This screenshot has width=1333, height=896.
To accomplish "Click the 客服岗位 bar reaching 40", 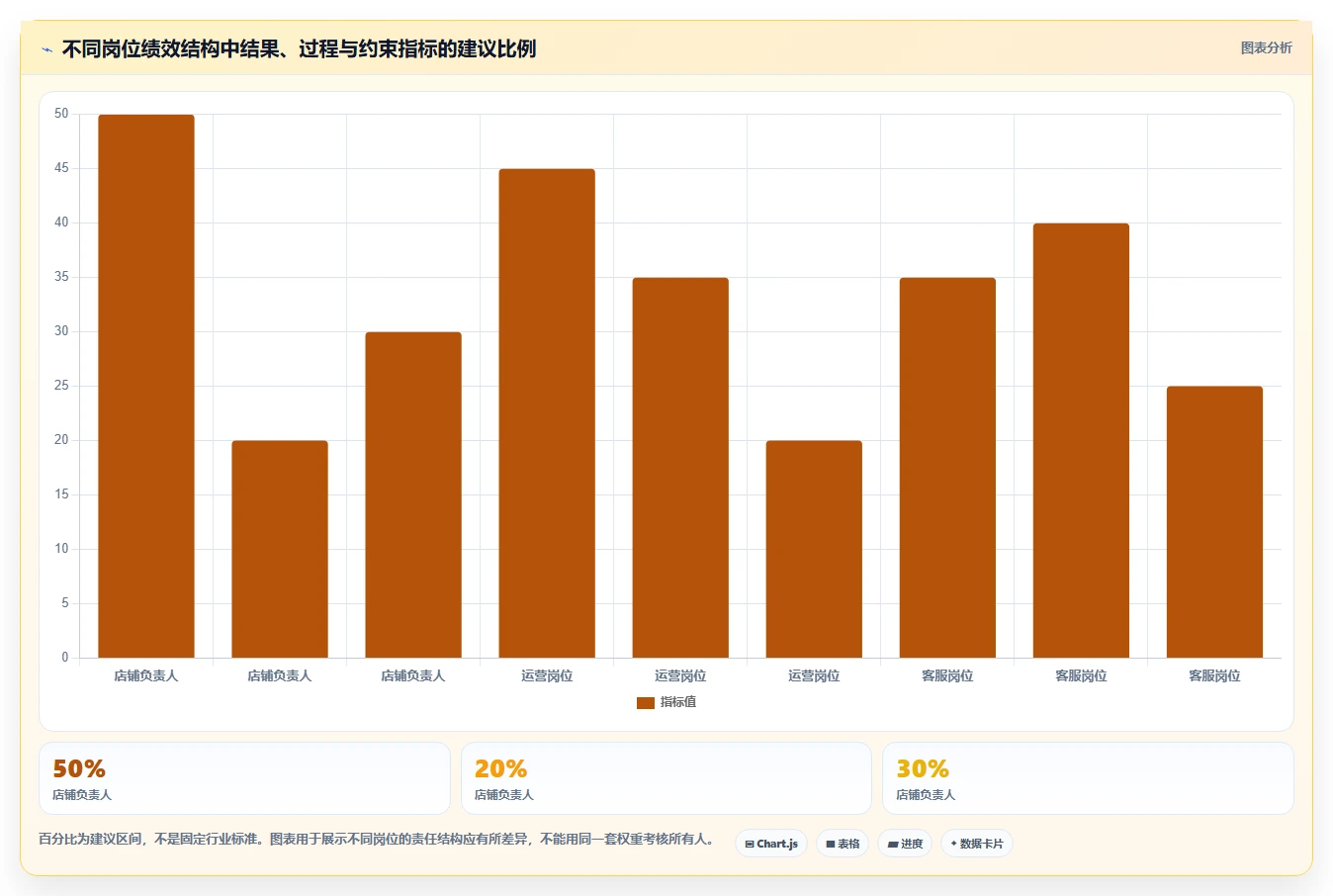I will (1081, 440).
